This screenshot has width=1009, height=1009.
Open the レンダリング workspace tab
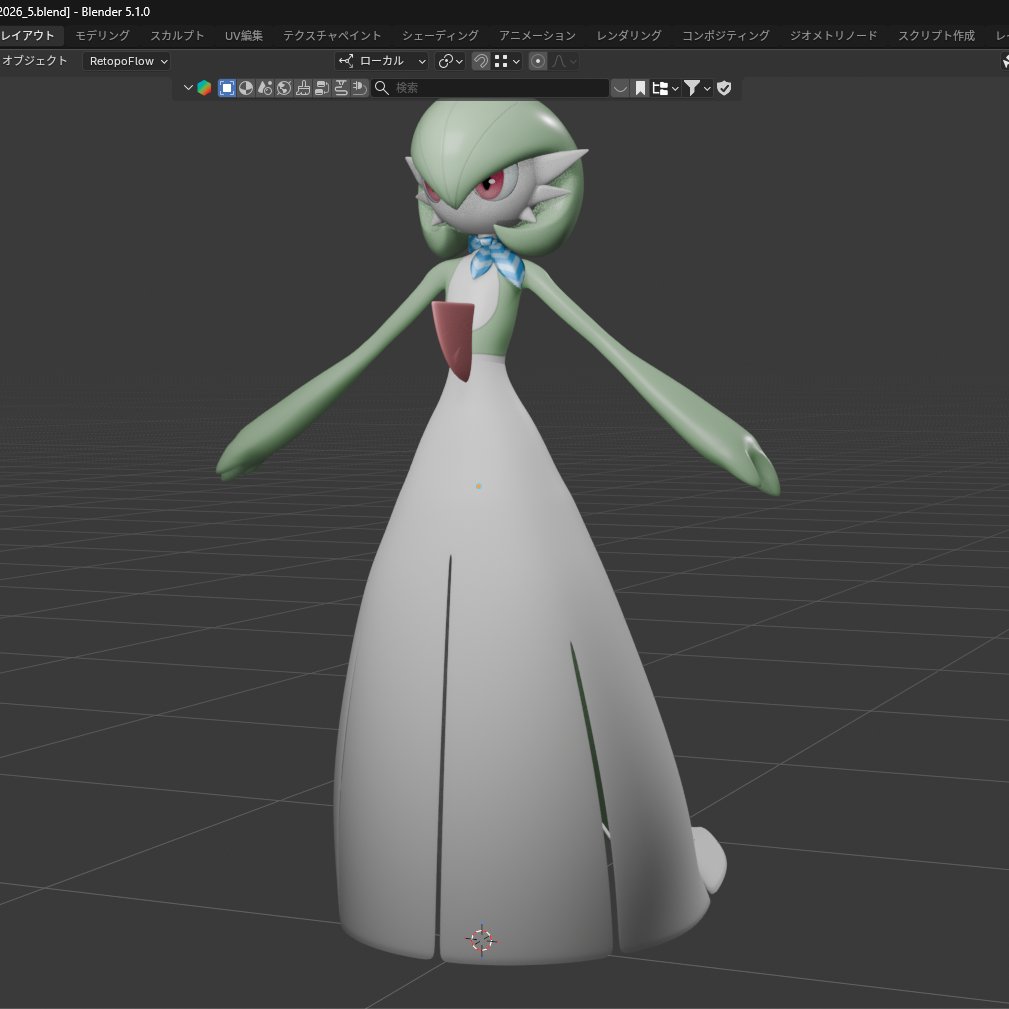(629, 35)
